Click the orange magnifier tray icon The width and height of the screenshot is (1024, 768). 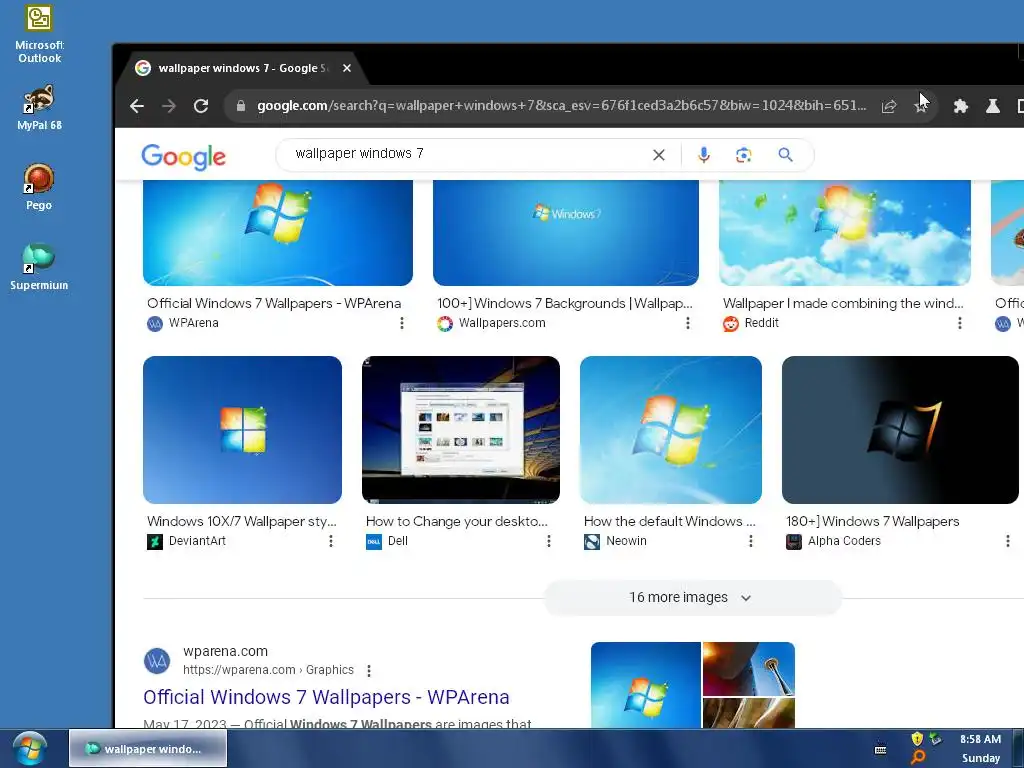pyautogui.click(x=918, y=757)
